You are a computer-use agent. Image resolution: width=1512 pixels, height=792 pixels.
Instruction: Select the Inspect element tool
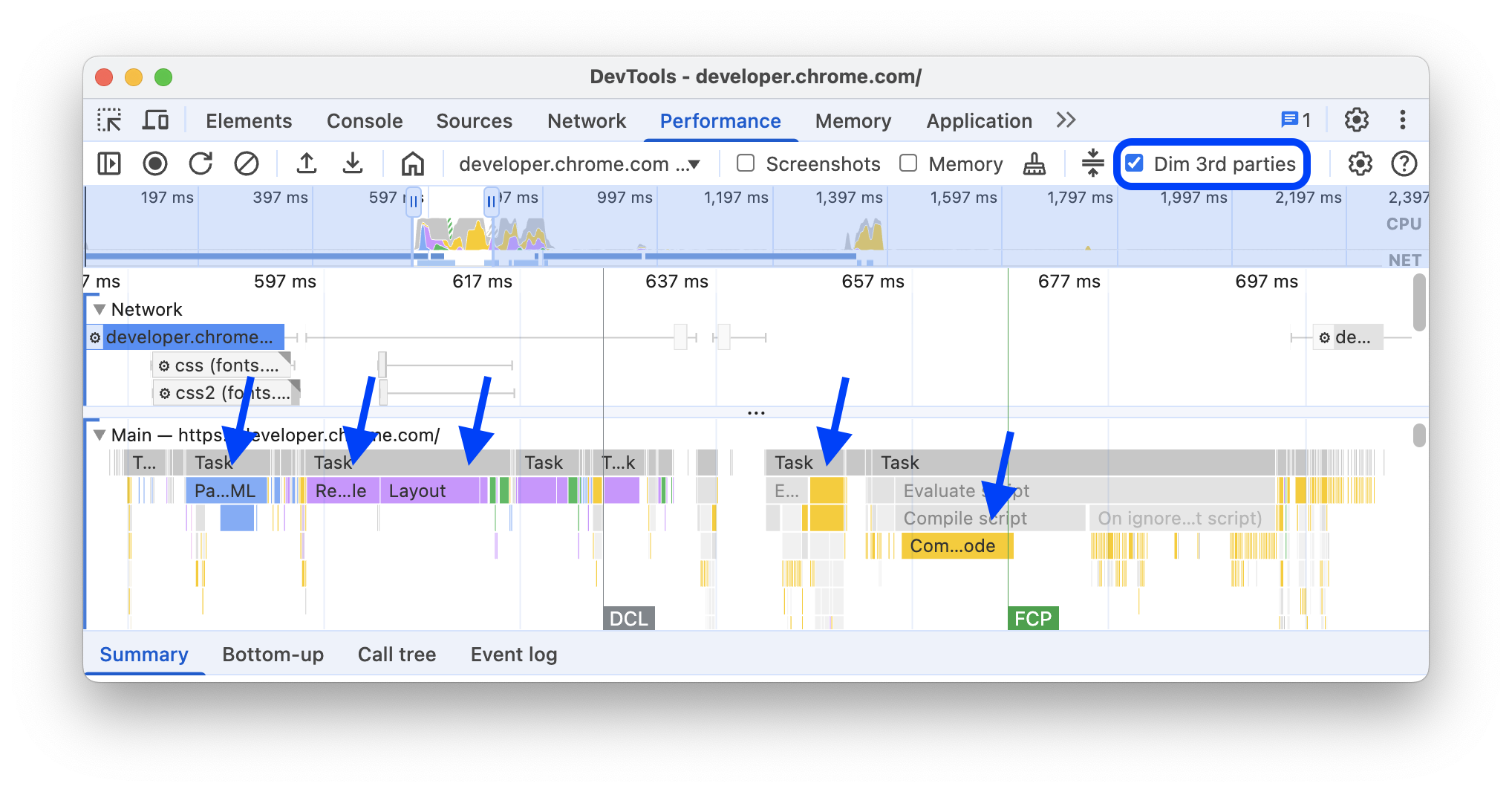(109, 120)
